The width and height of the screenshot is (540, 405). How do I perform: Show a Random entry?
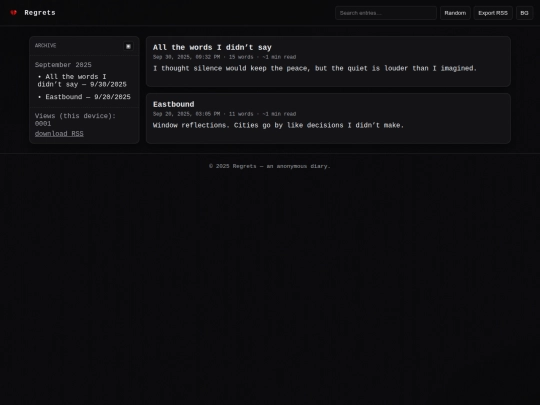[455, 13]
